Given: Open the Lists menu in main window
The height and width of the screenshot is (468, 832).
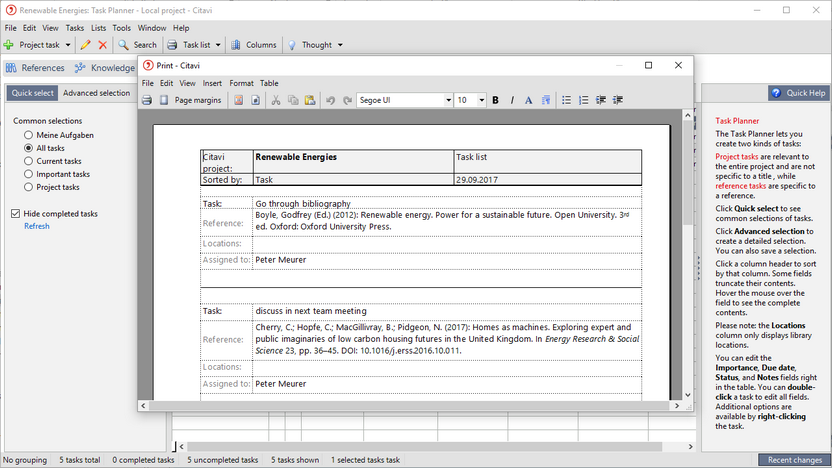Looking at the screenshot, I should [x=98, y=28].
